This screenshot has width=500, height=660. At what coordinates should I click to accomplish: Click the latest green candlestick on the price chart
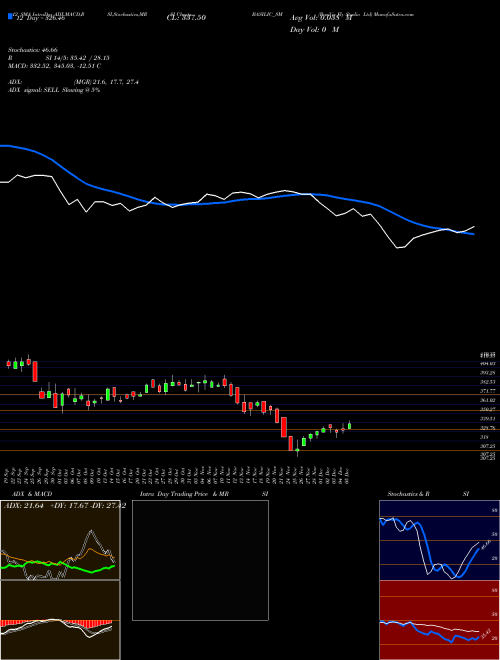click(349, 426)
